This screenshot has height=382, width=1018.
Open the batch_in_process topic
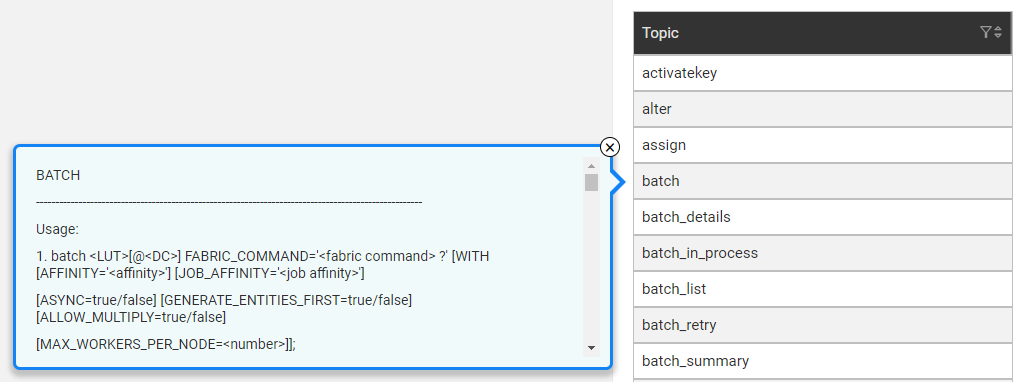point(823,253)
